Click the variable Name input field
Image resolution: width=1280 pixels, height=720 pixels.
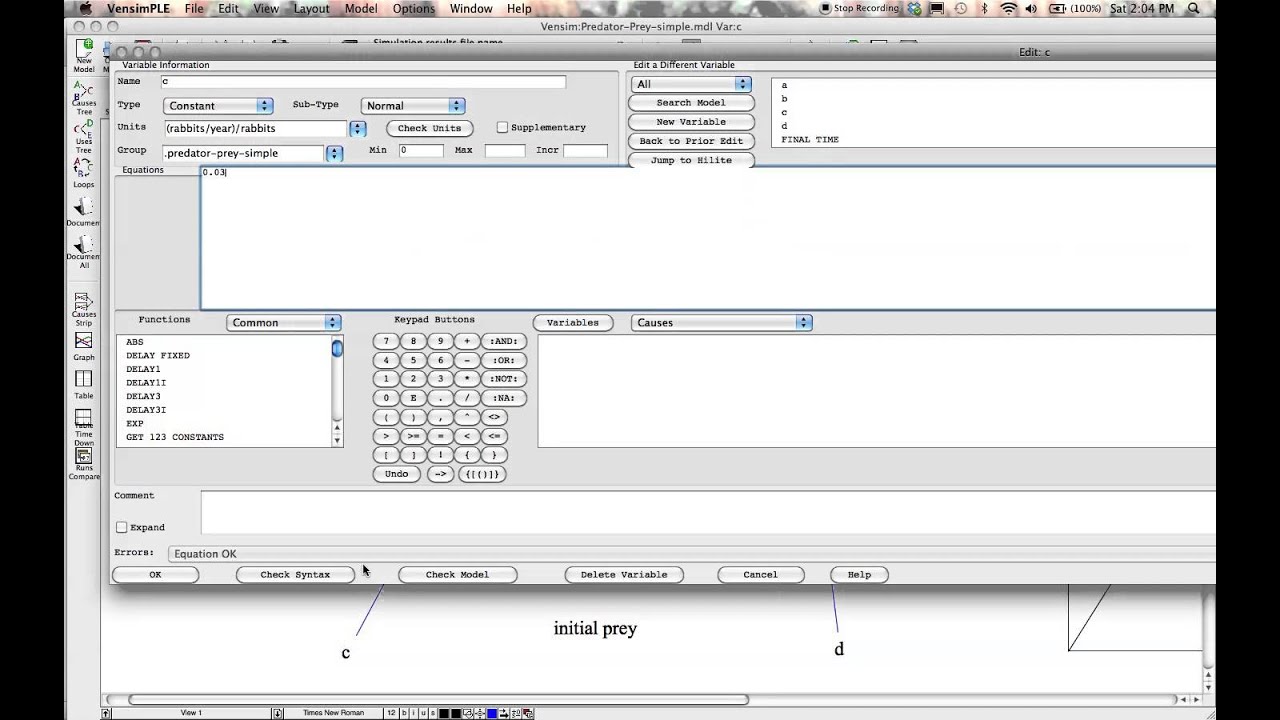pos(363,82)
